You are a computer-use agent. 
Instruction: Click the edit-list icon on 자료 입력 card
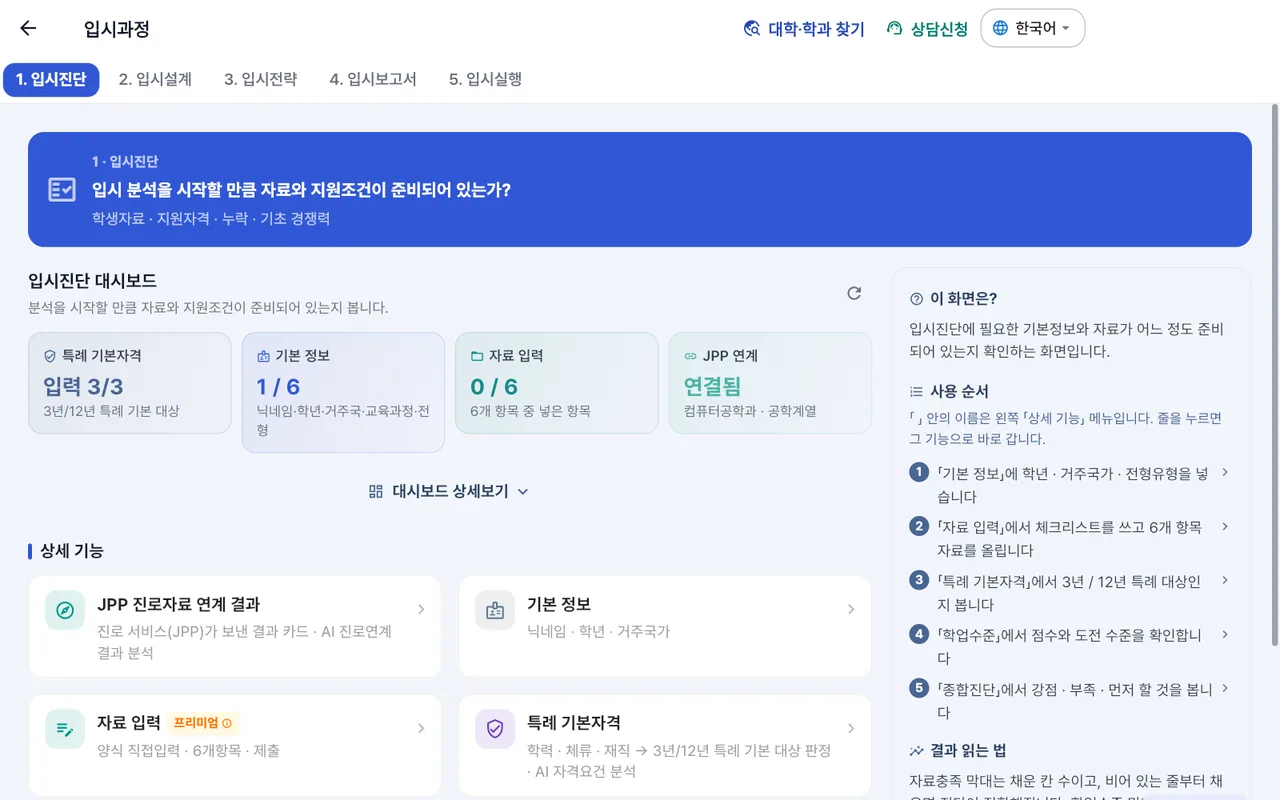(65, 729)
